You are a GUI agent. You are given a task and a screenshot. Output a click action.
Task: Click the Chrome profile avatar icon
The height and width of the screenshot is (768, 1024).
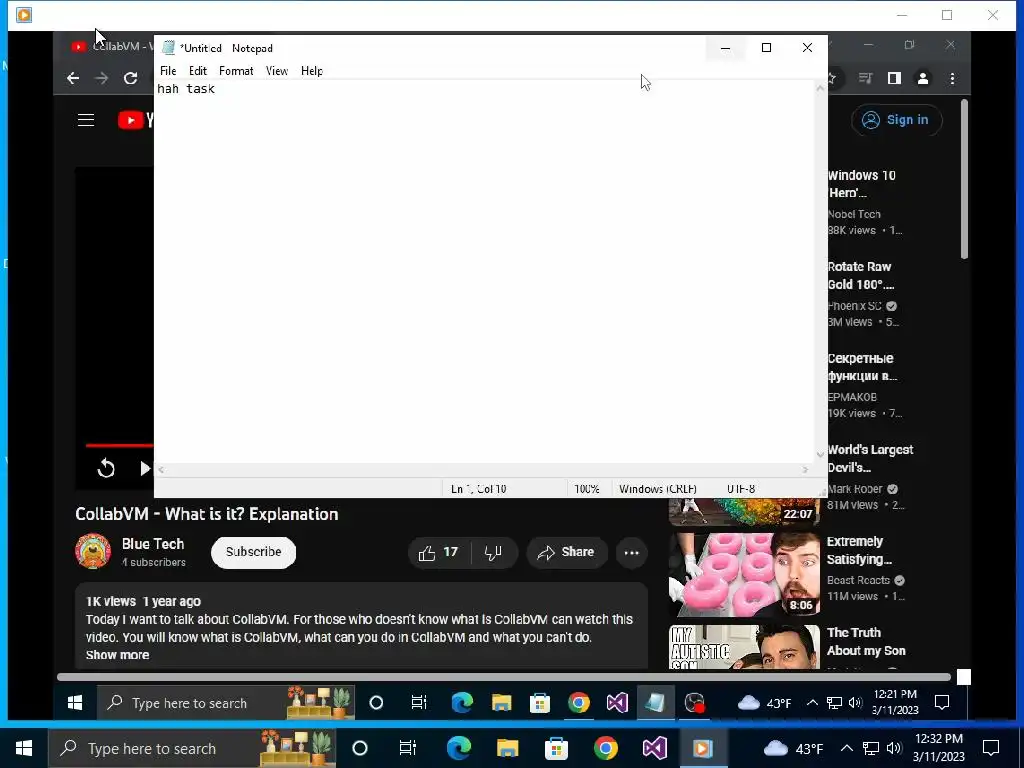923,78
